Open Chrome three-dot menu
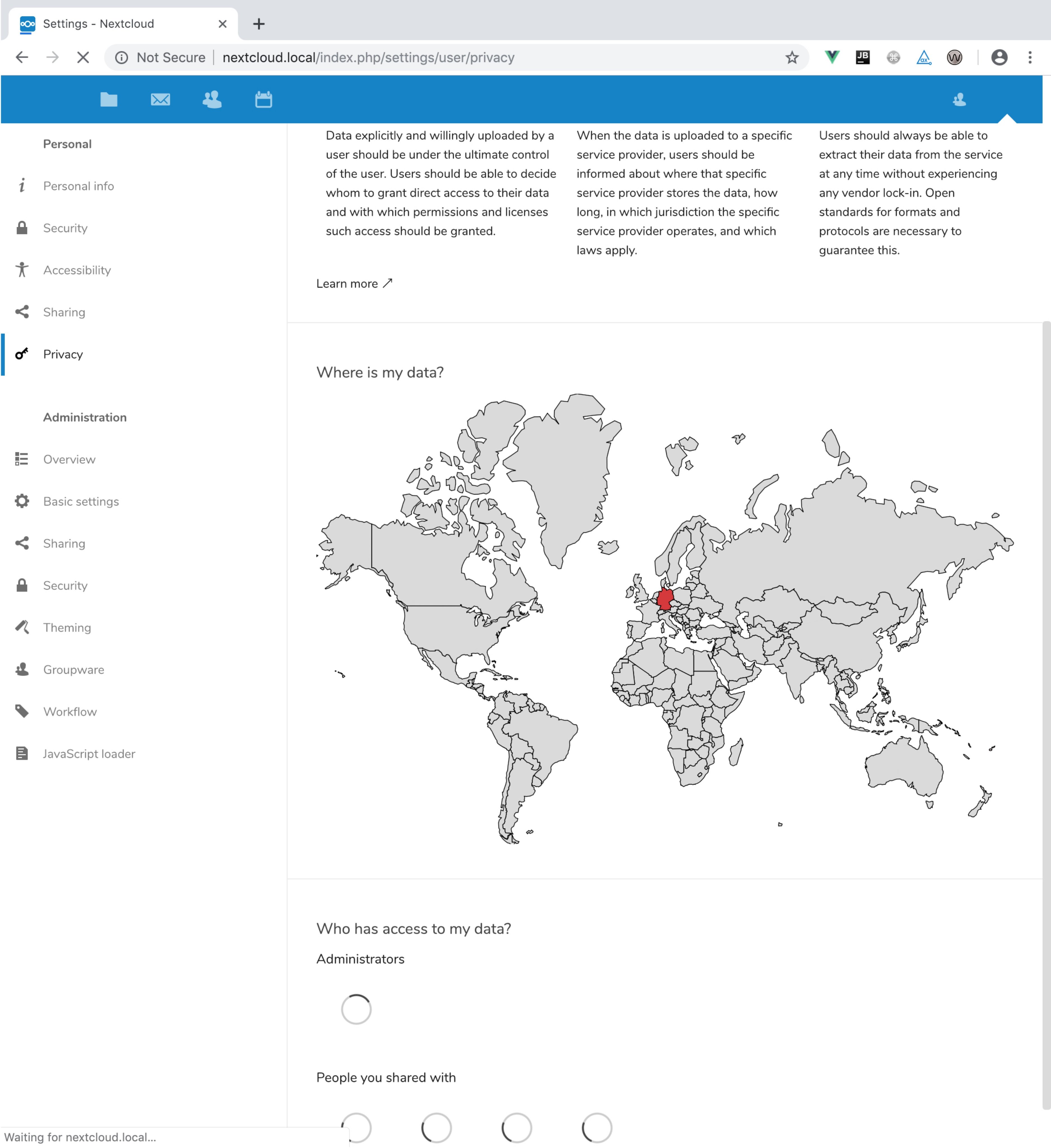This screenshot has width=1051, height=1148. click(x=1029, y=57)
